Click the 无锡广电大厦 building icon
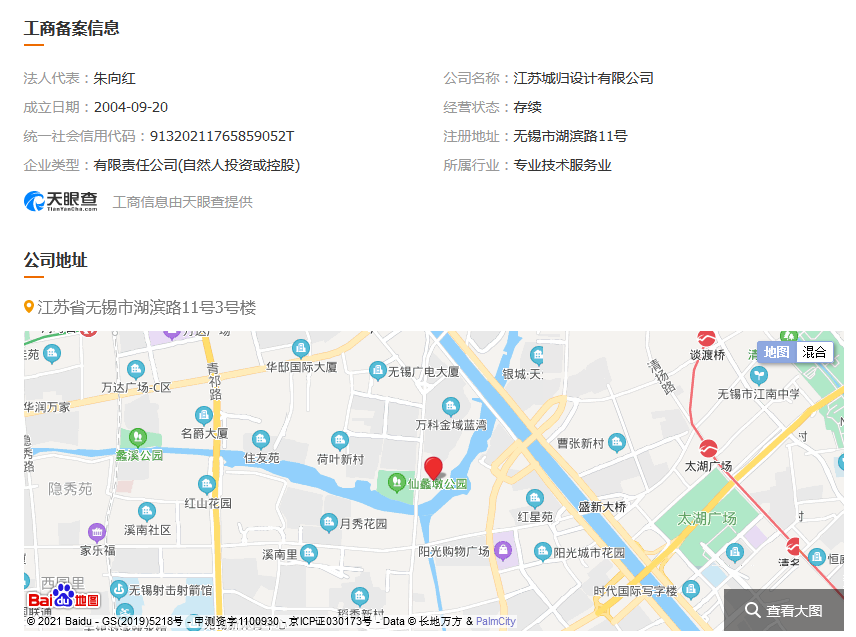 pyautogui.click(x=377, y=371)
